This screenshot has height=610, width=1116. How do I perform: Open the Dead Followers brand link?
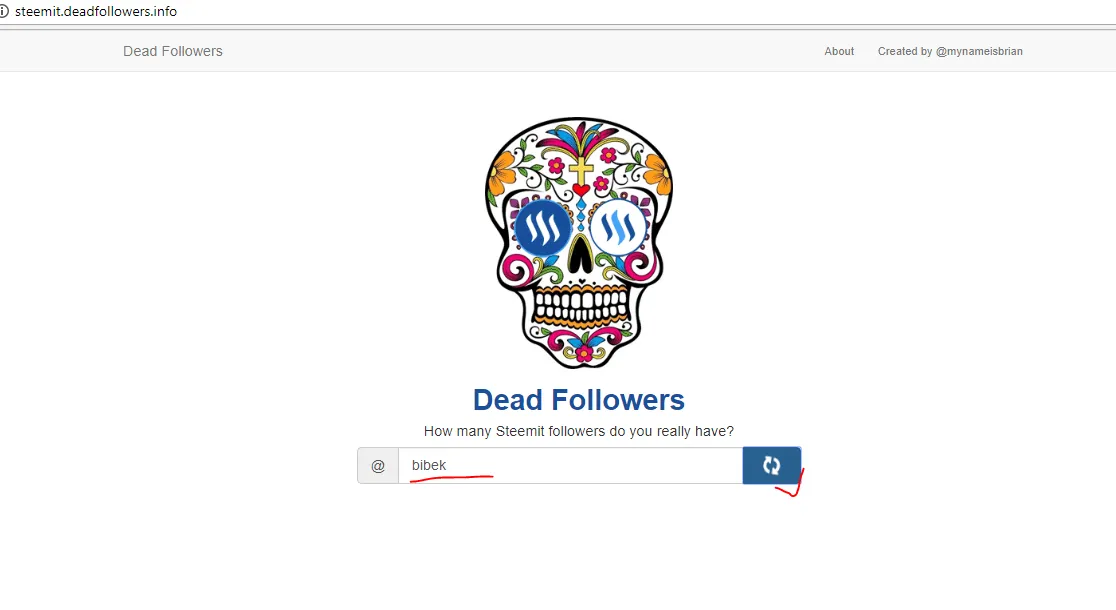[173, 51]
